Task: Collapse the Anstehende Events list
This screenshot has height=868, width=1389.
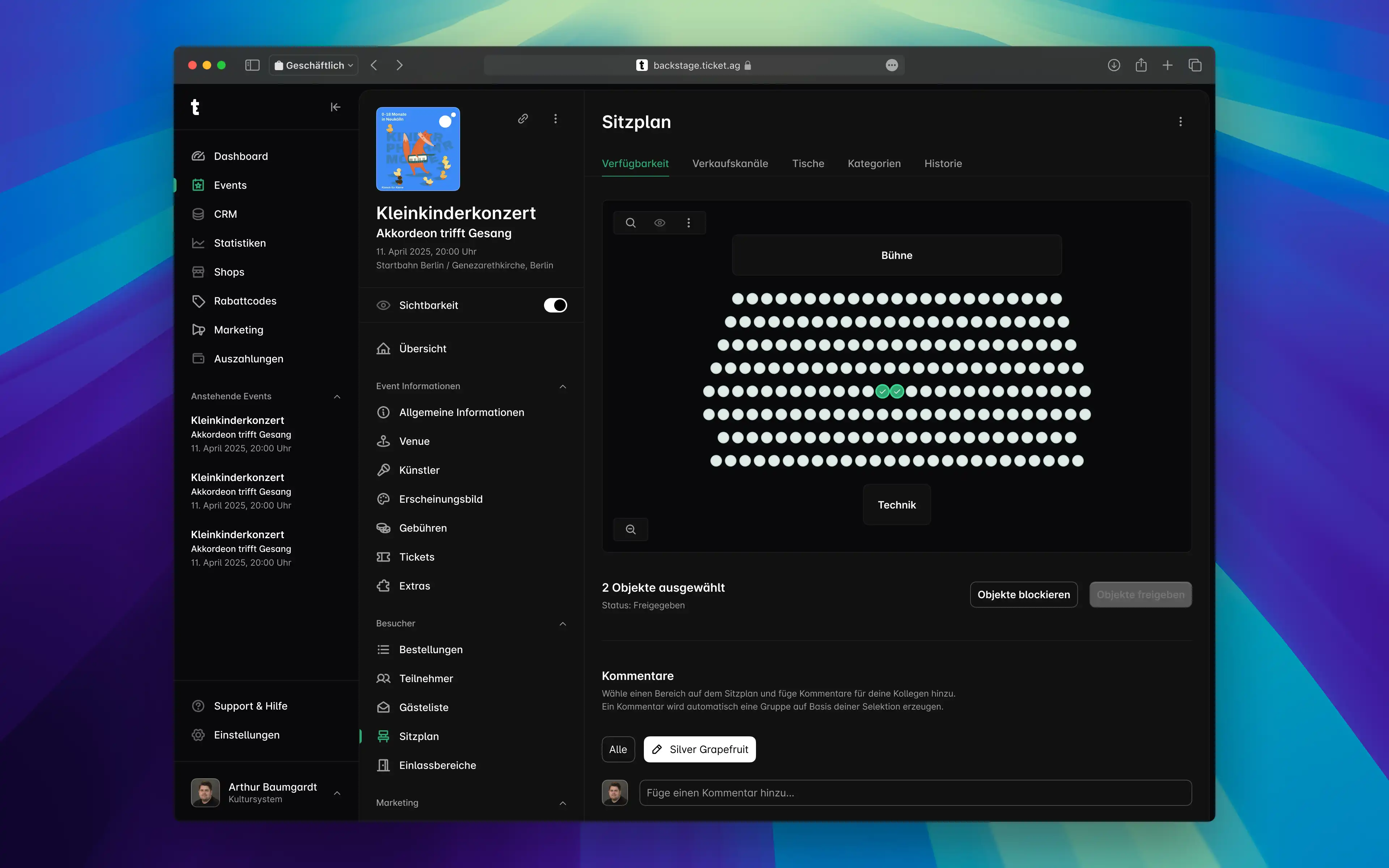Action: 337,397
